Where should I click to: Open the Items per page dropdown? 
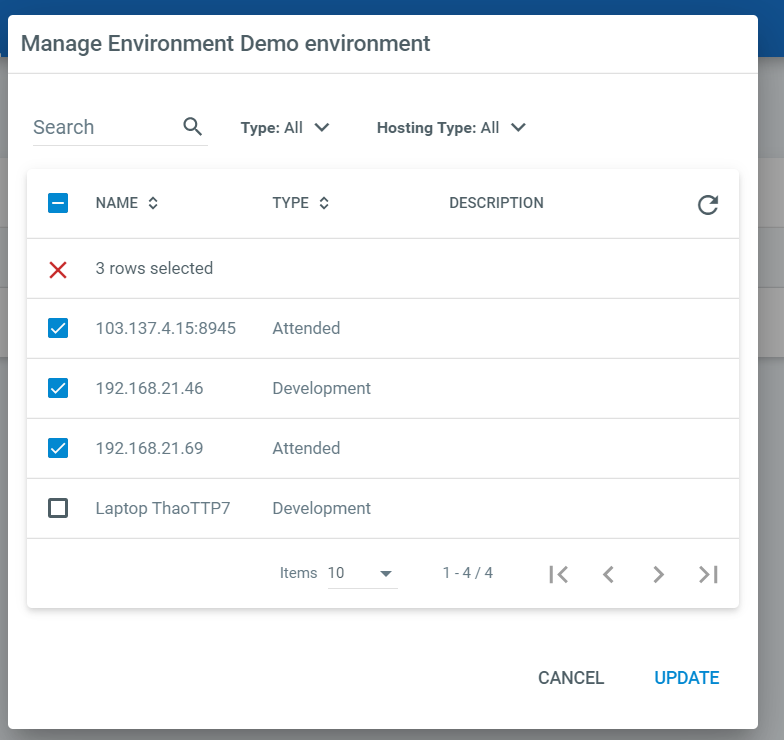point(361,574)
